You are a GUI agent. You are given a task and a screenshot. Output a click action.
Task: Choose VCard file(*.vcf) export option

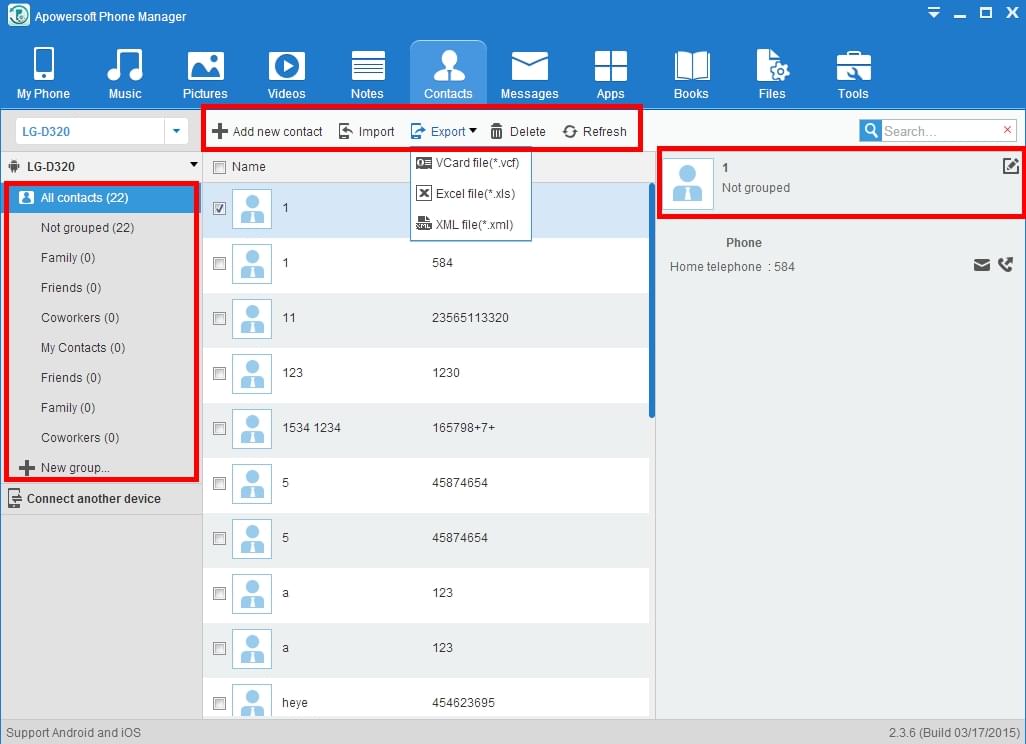tap(470, 163)
